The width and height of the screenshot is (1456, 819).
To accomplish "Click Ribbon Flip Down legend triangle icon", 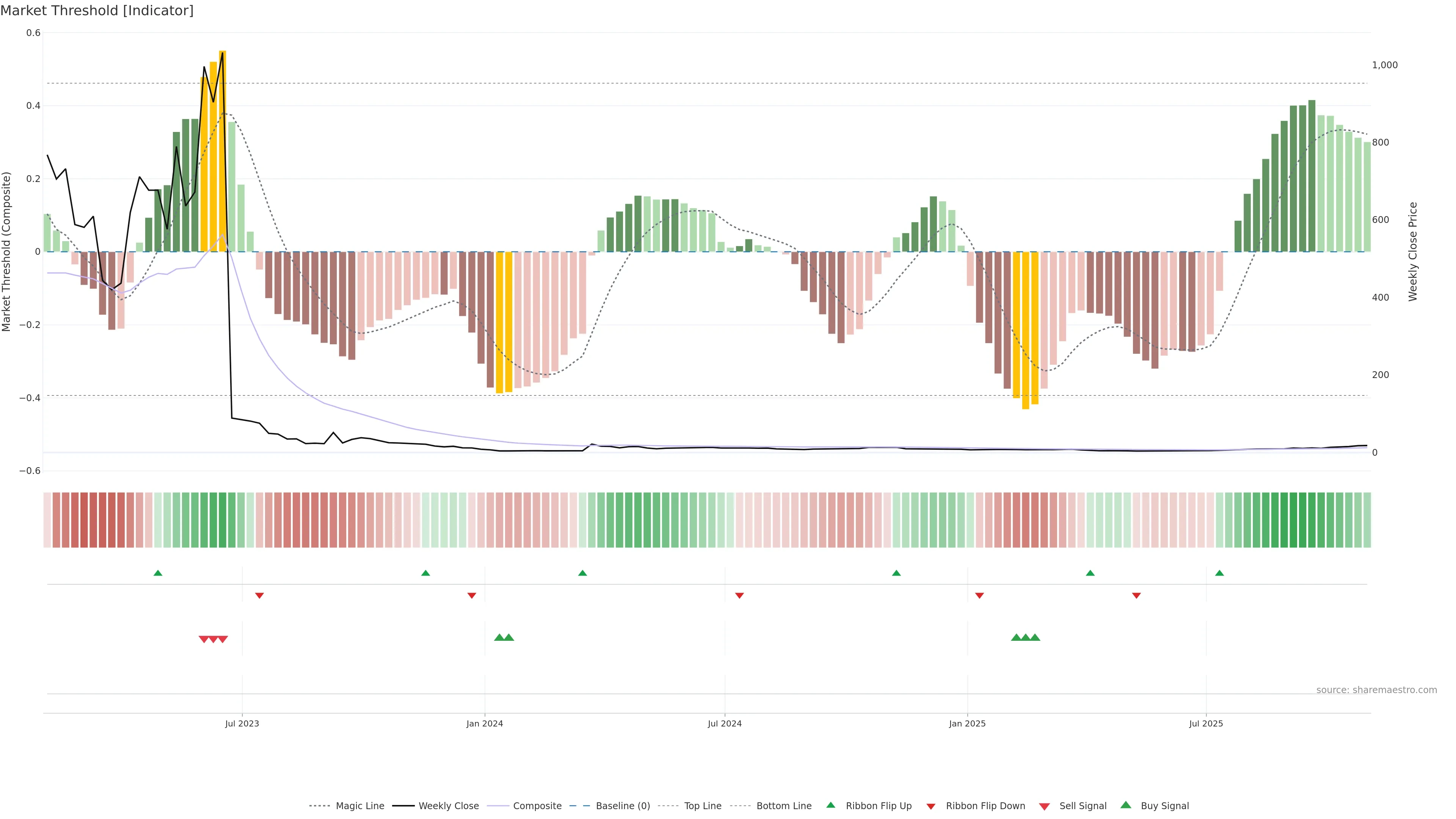I will 931,806.
